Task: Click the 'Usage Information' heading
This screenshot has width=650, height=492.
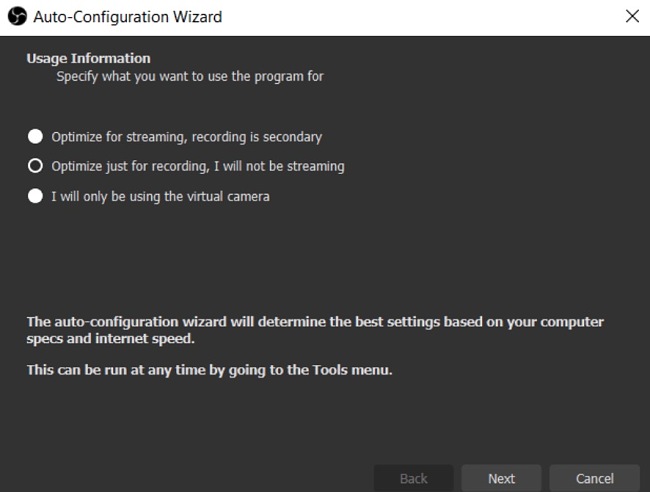Action: (88, 58)
